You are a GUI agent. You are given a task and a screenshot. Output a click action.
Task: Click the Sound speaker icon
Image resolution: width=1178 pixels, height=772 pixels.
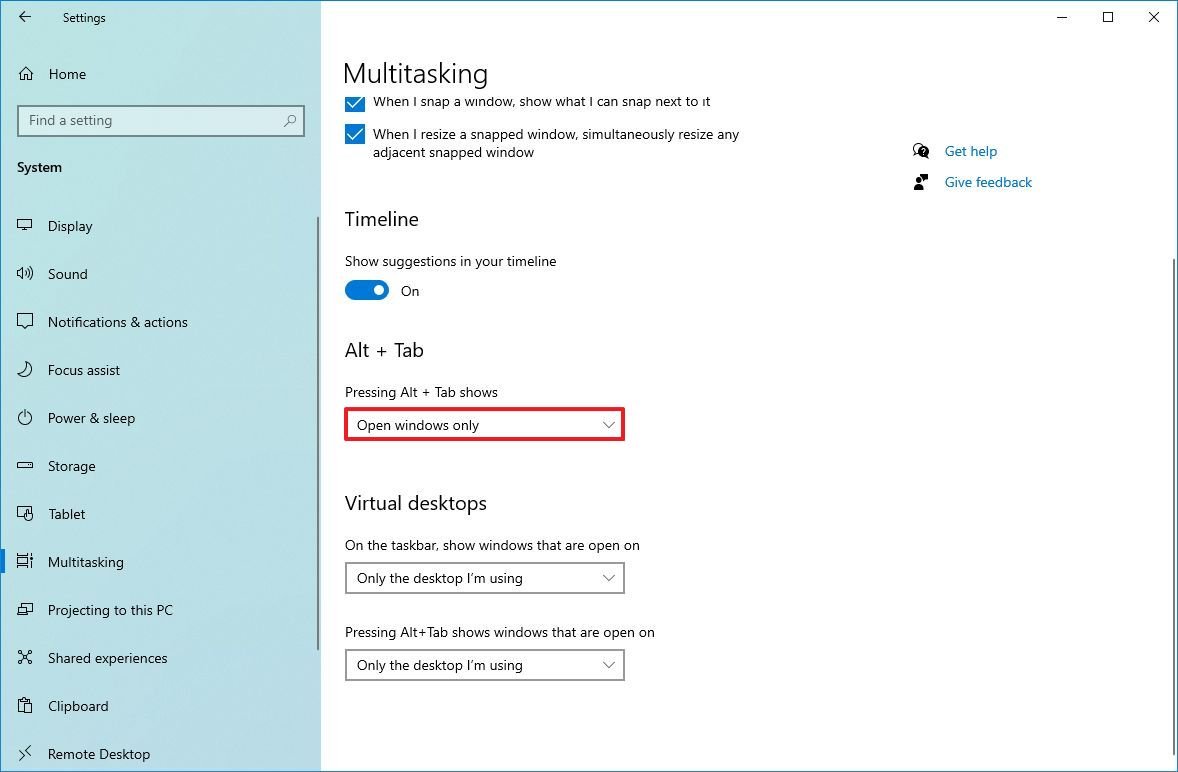(x=25, y=273)
